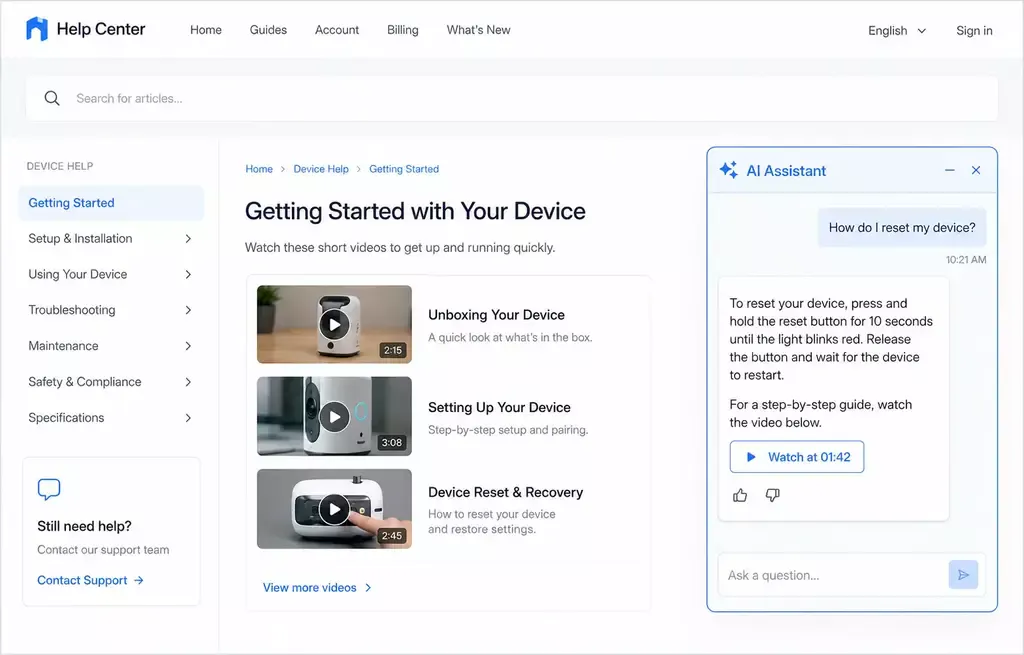Play the Device Reset & Recovery video
This screenshot has height=655, width=1024.
tap(334, 509)
